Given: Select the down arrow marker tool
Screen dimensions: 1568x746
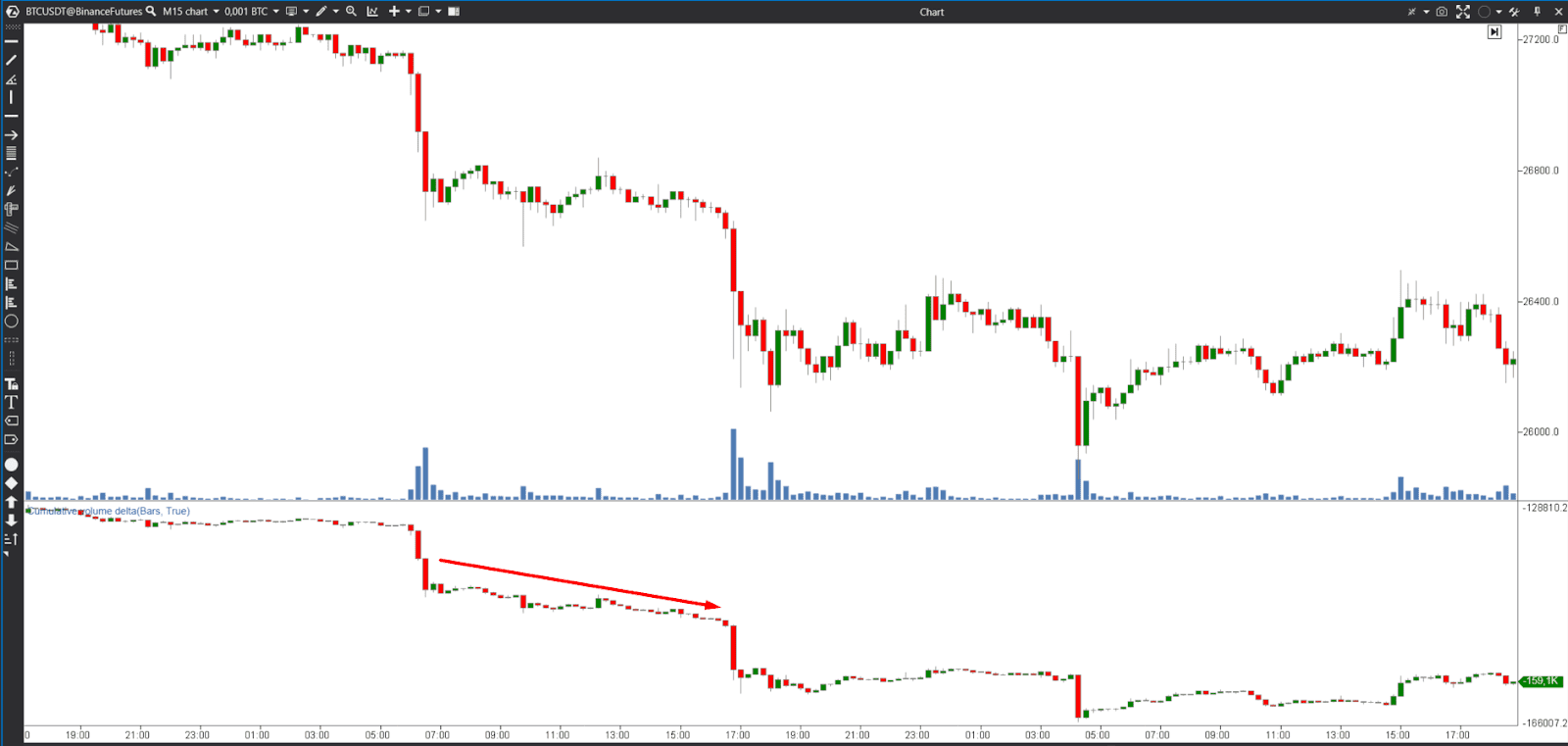Looking at the screenshot, I should pos(12,520).
